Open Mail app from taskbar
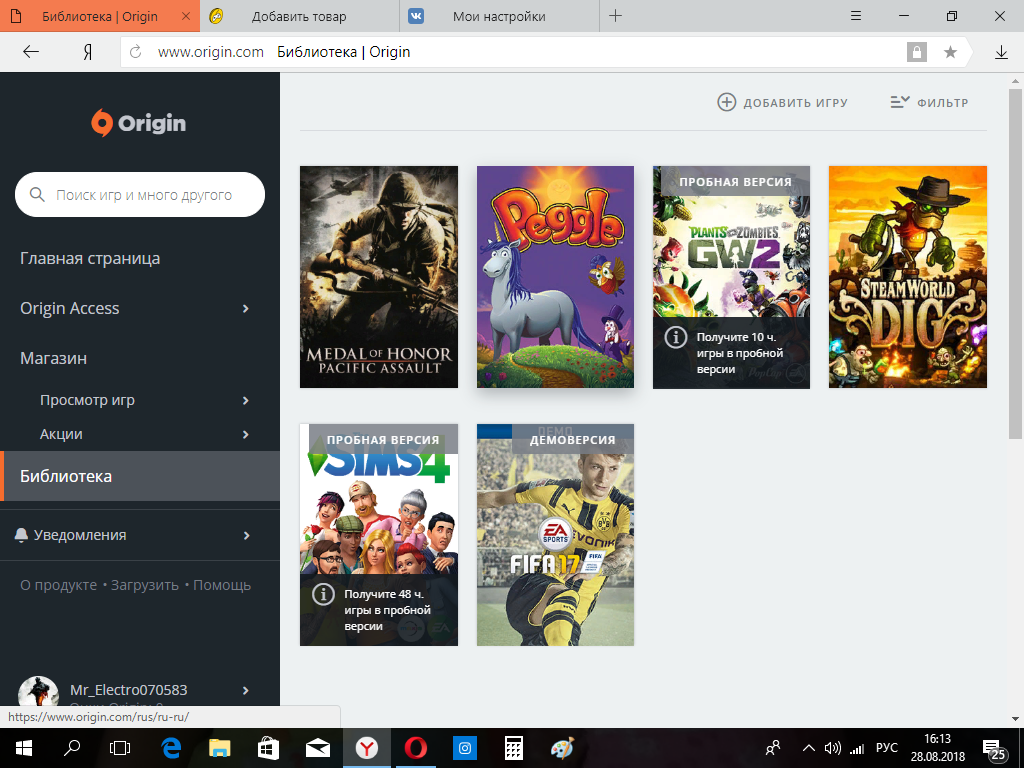1024x768 pixels. click(317, 748)
